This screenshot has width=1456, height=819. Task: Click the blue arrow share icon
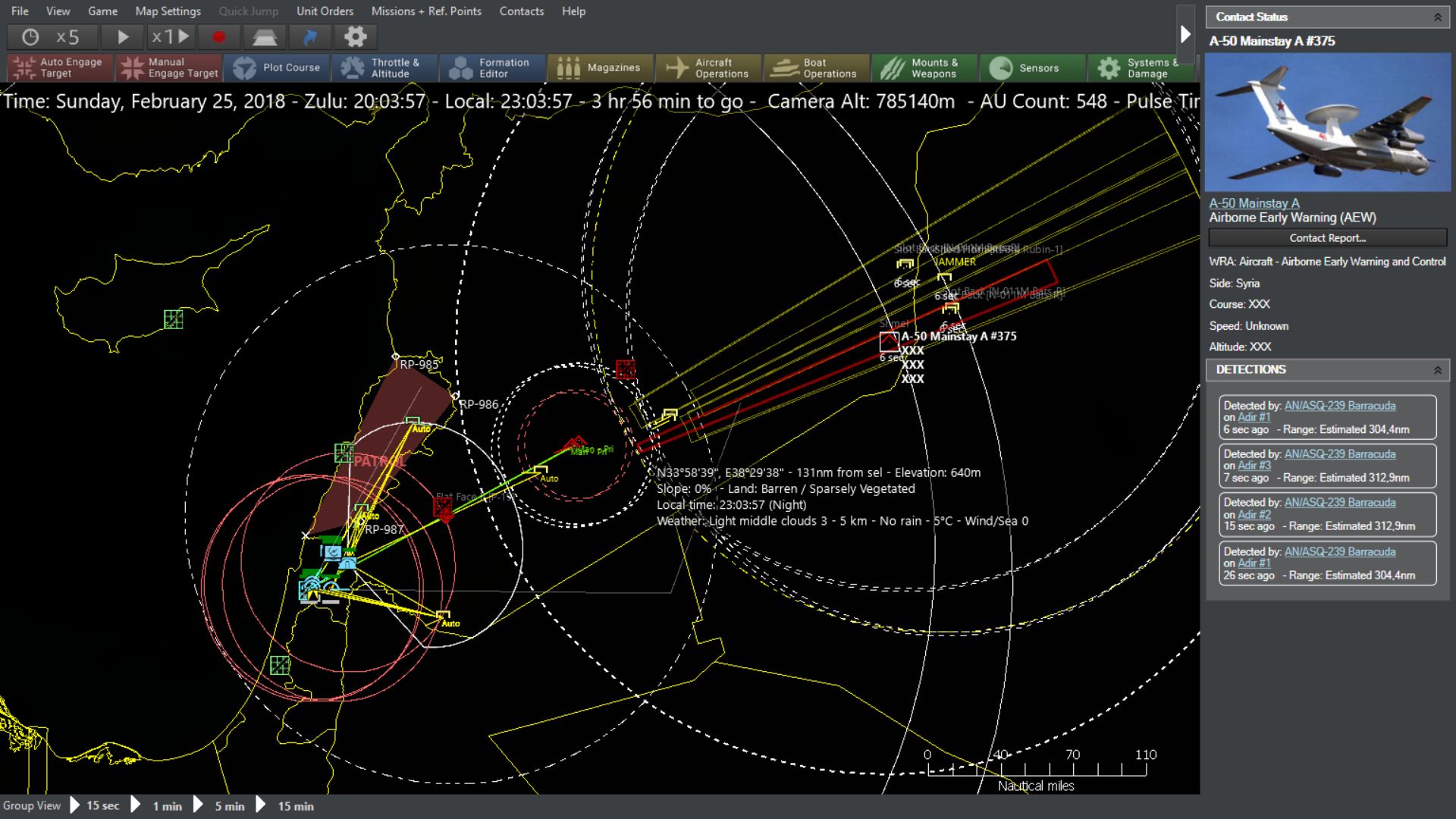[x=309, y=36]
